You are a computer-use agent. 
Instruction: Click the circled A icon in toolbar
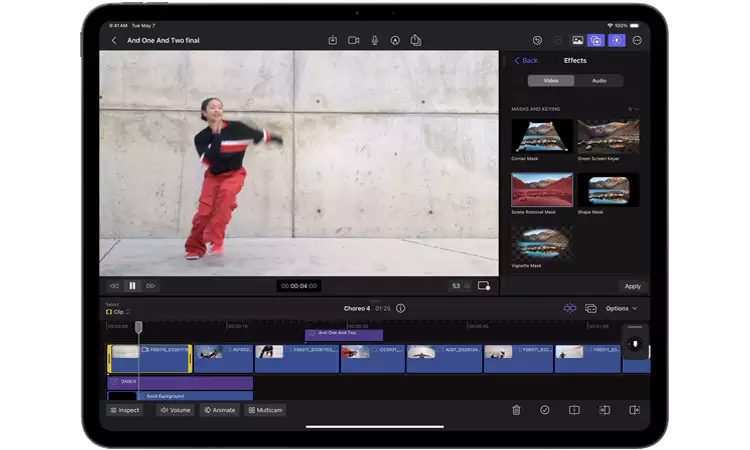395,41
